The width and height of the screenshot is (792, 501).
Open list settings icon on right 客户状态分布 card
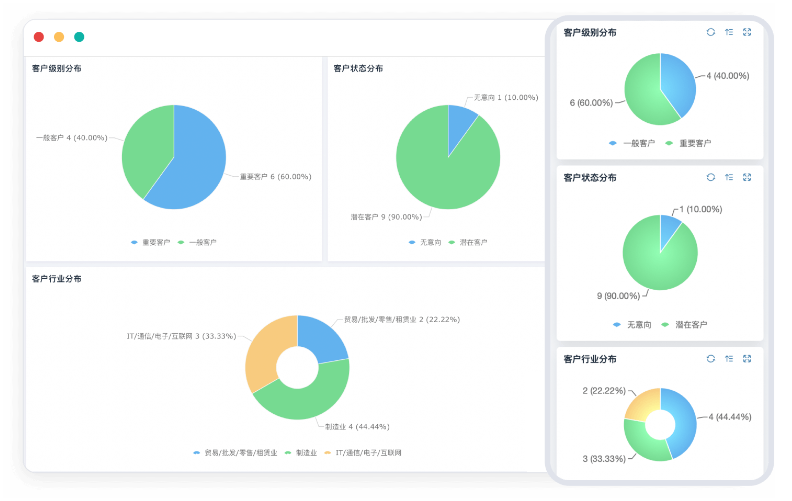[729, 177]
